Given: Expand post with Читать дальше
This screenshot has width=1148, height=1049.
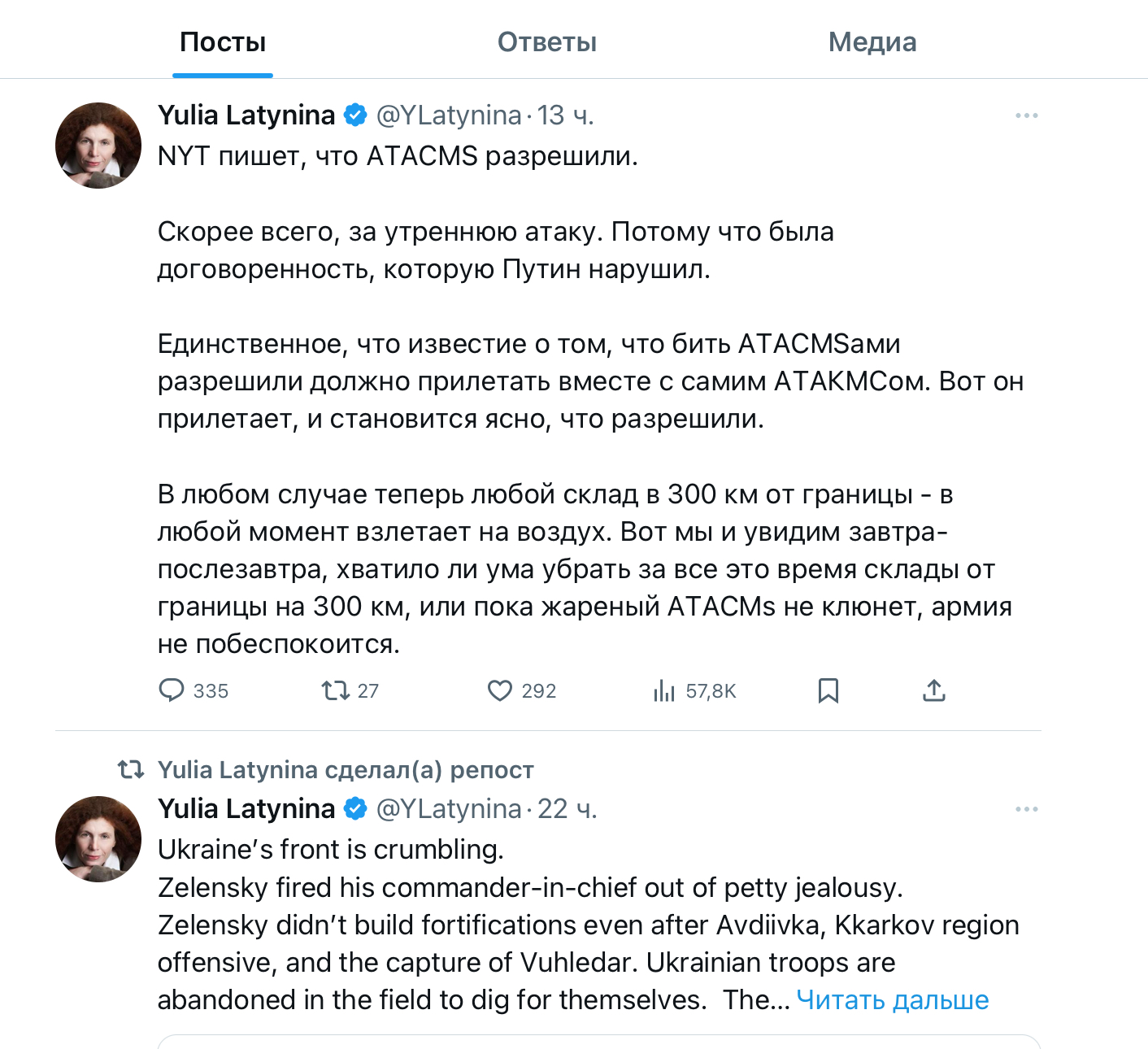Looking at the screenshot, I should point(892,999).
